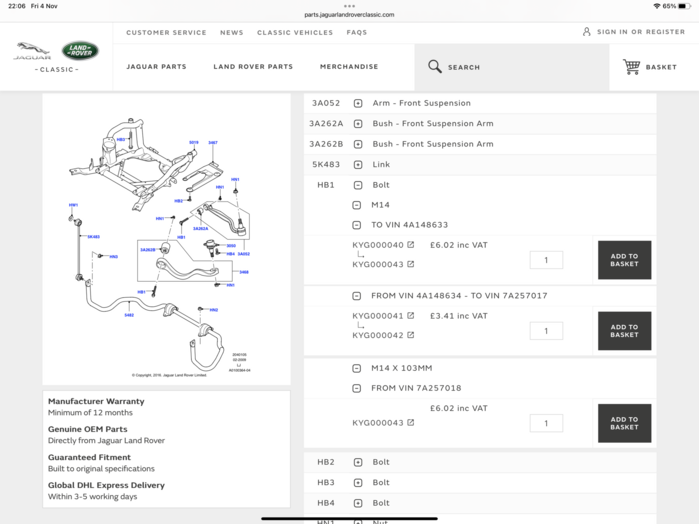Screen dimensions: 699x524
Task: Collapse the M14 section
Action: 357,205
